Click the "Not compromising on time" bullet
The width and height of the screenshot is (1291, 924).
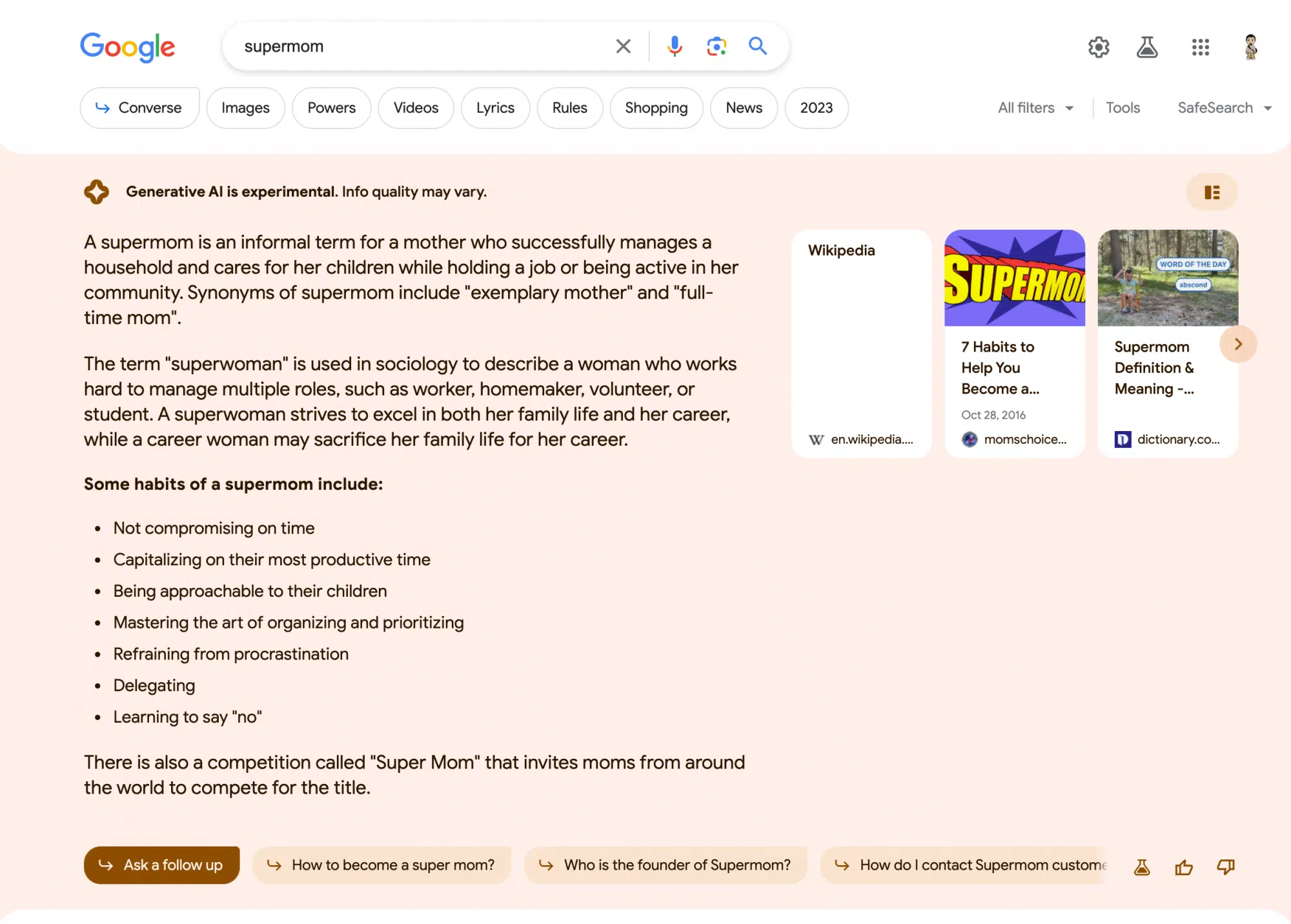tap(214, 528)
